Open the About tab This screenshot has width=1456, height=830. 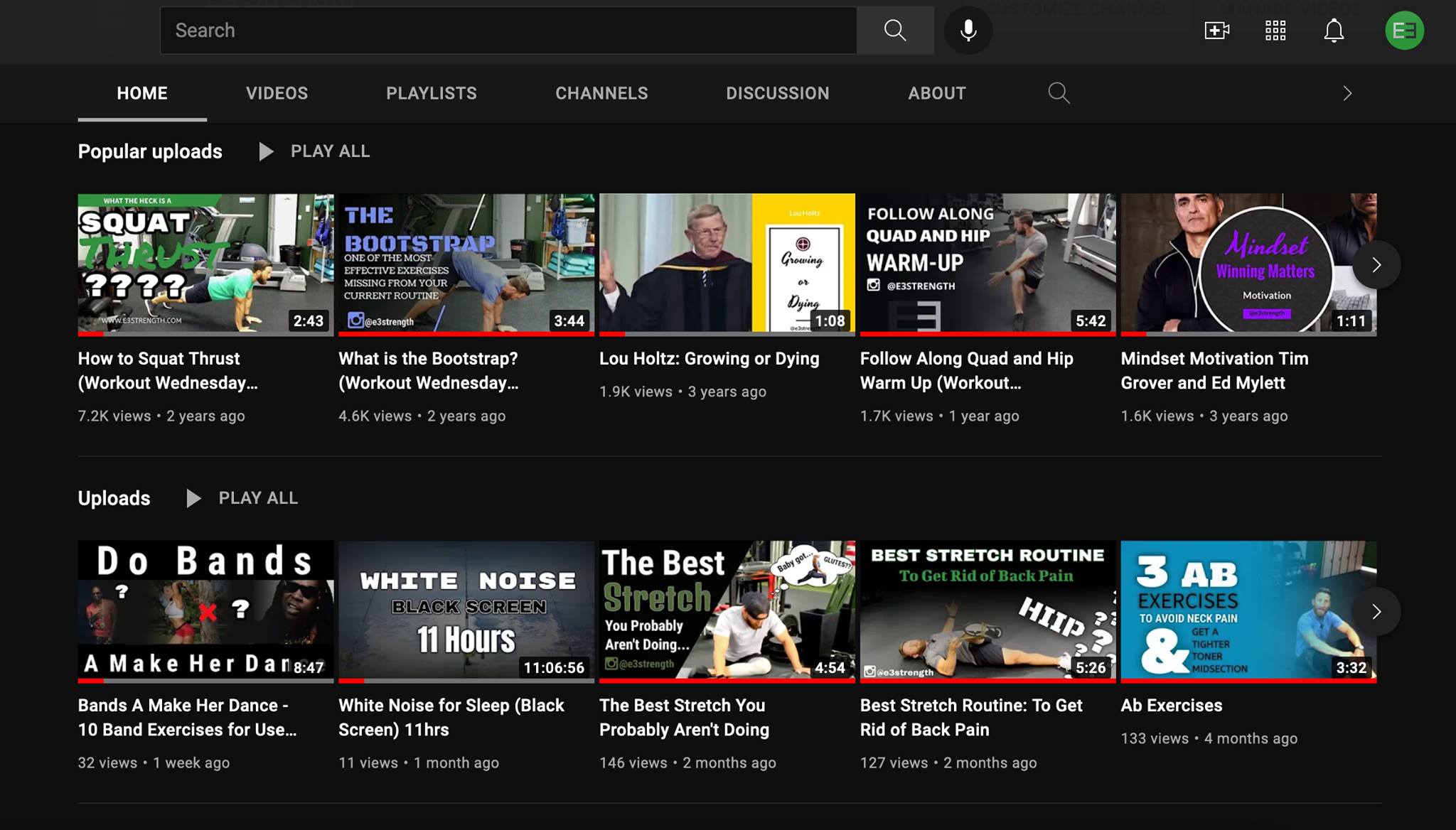click(936, 93)
